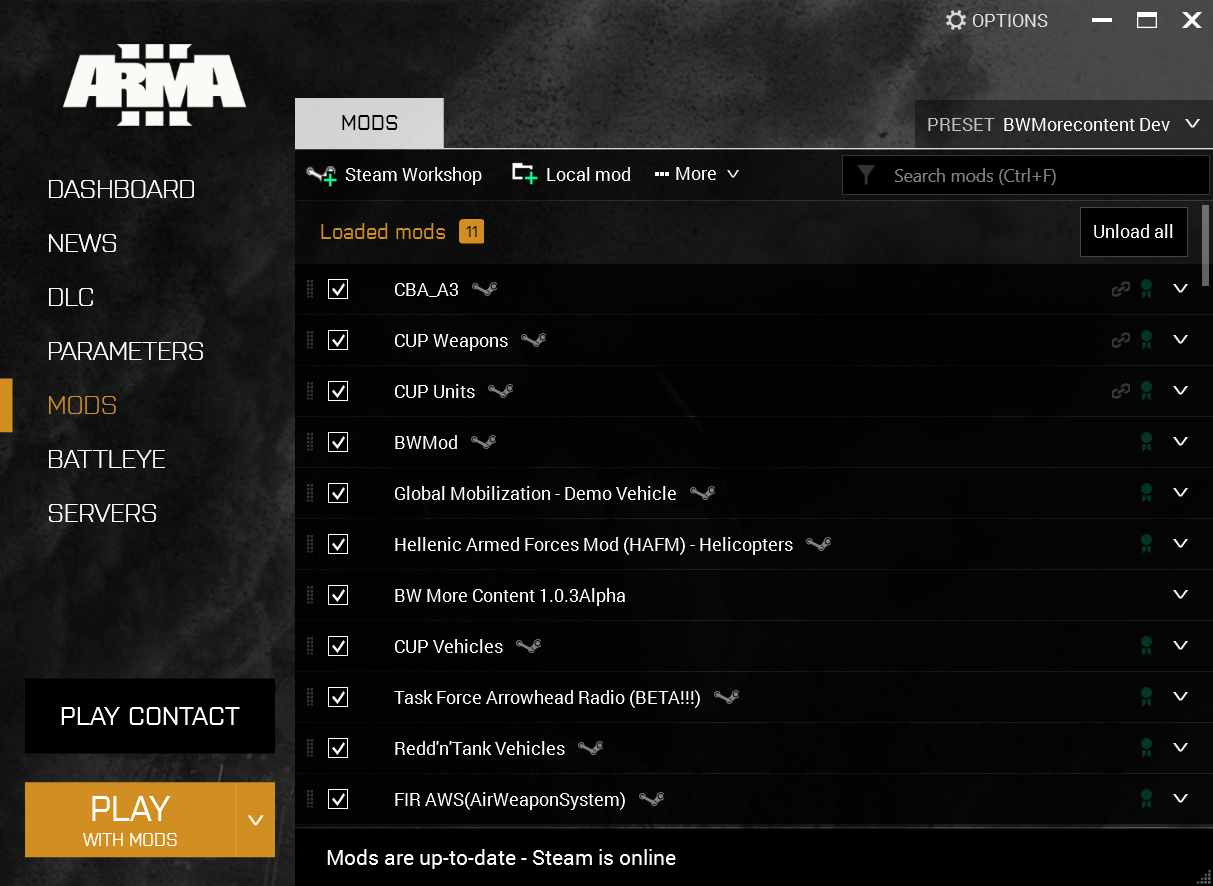Open the SERVERS section
Viewport: 1213px width, 886px height.
102,513
